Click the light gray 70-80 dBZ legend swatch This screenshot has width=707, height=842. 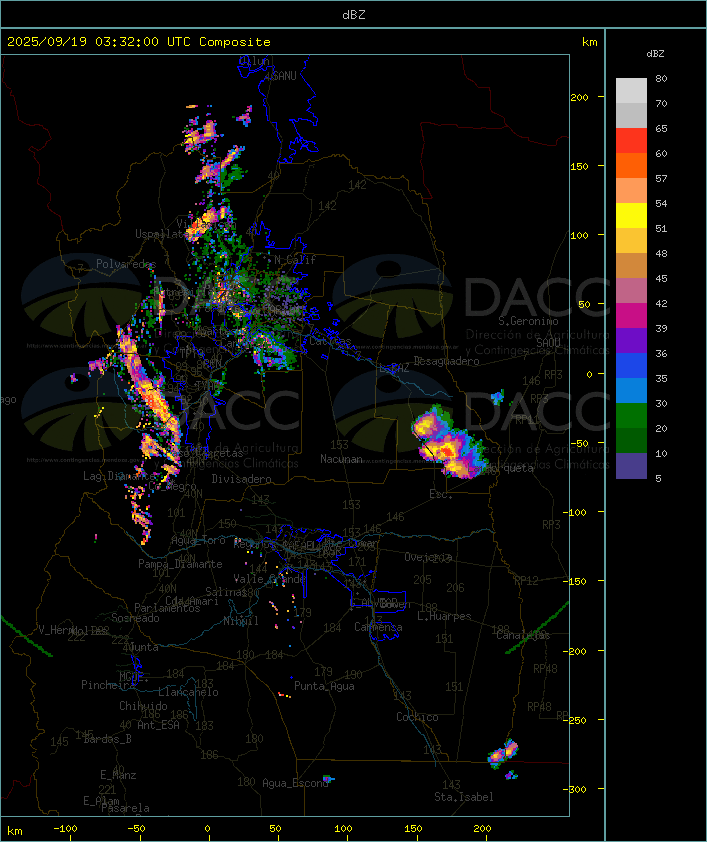tap(631, 90)
